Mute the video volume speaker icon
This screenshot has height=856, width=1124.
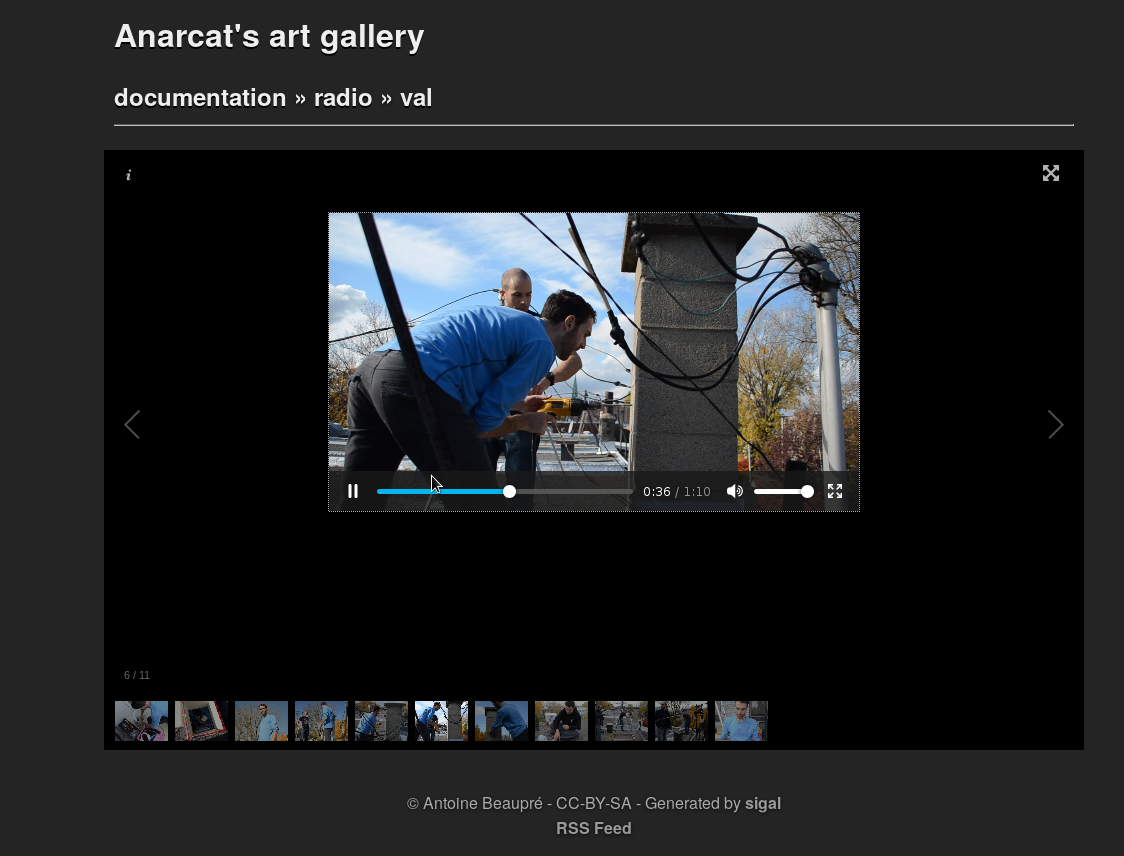[x=735, y=491]
